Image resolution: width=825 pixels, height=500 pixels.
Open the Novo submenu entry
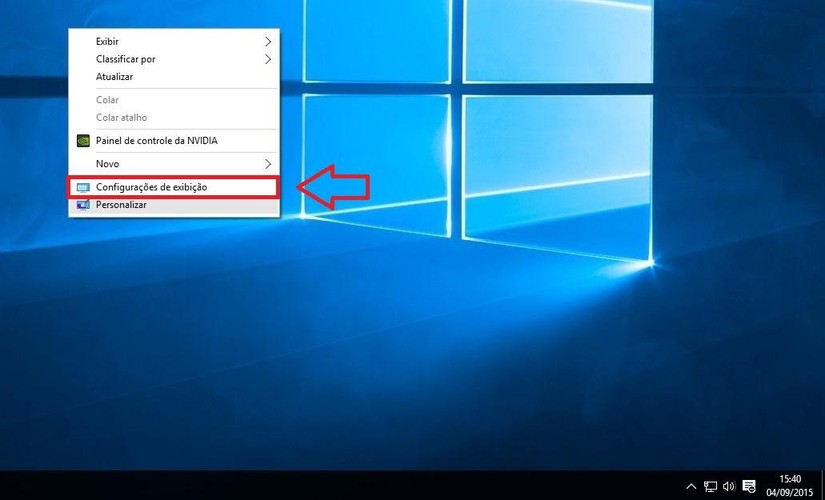pos(174,164)
